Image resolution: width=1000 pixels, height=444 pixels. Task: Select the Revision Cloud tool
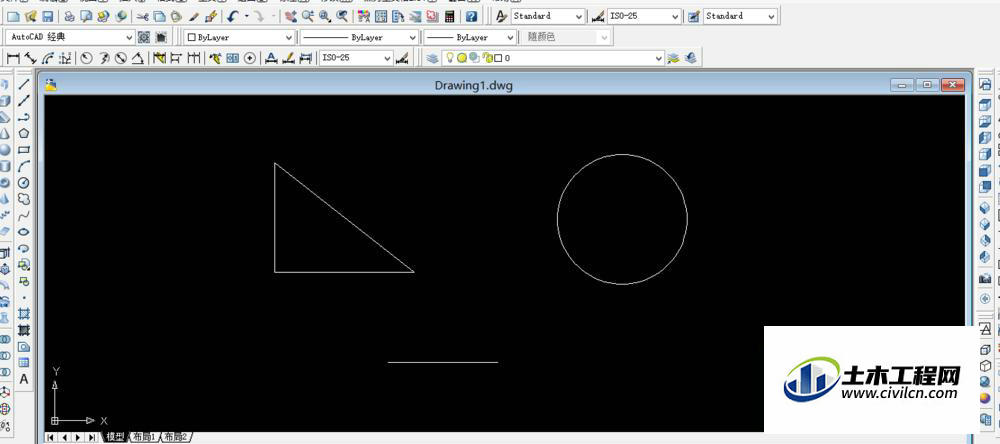click(24, 199)
